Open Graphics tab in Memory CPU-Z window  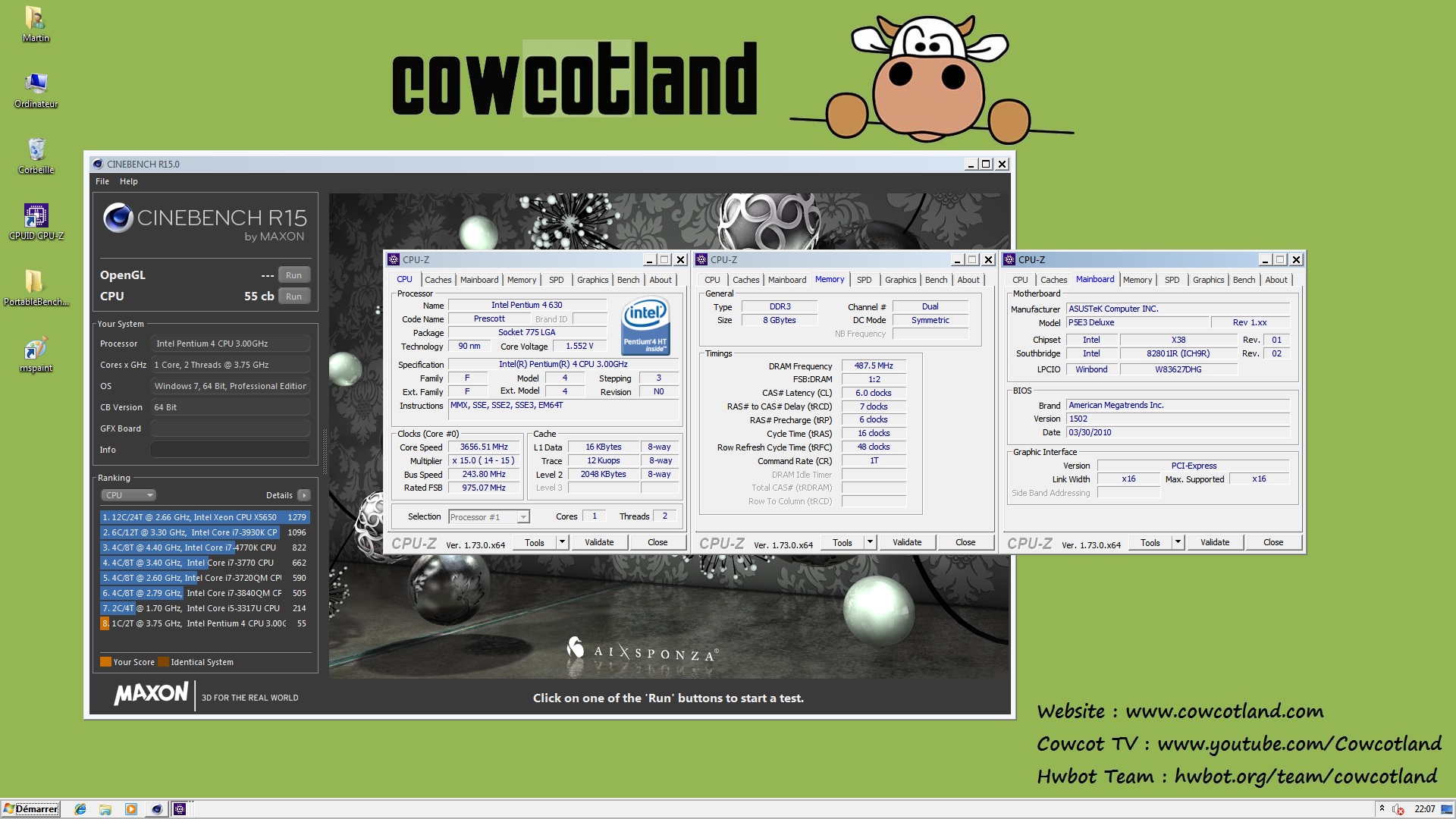900,280
